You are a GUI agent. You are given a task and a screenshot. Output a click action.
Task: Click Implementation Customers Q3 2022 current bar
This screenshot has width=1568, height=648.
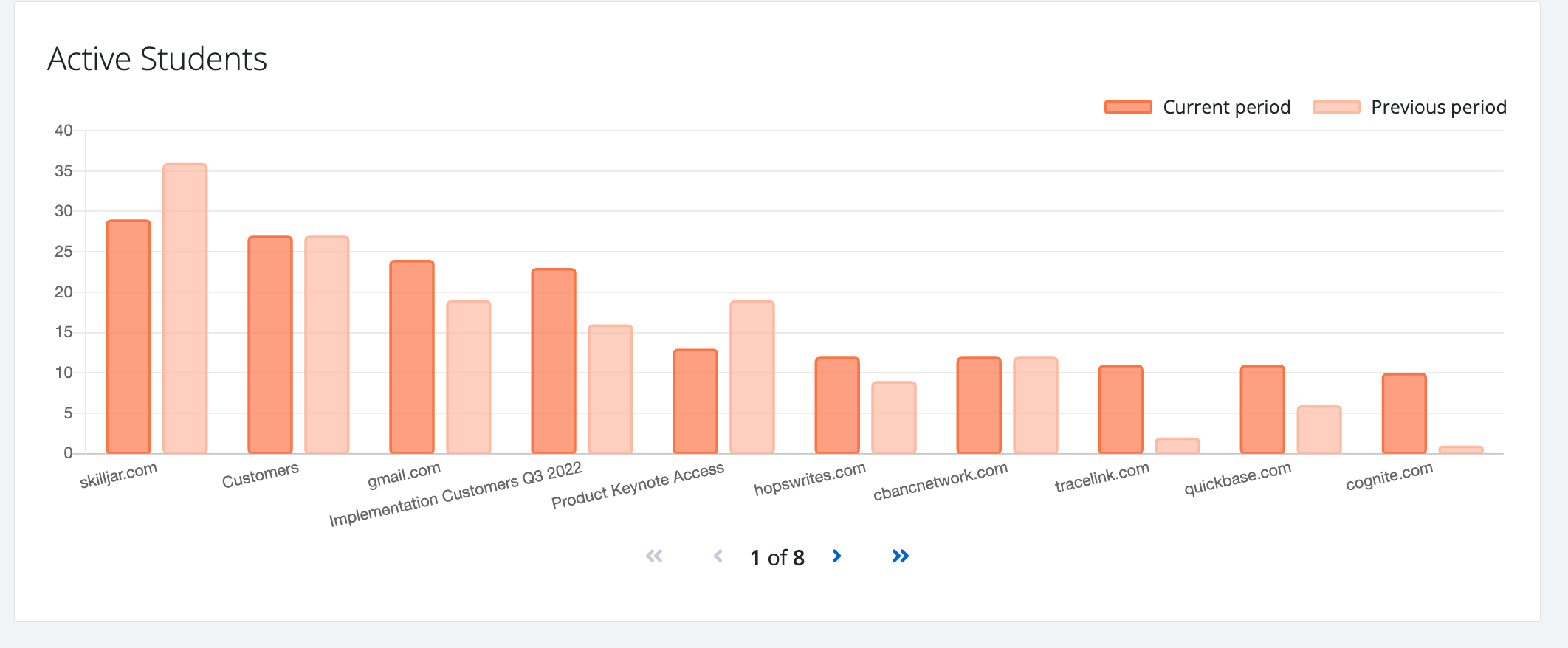point(554,361)
